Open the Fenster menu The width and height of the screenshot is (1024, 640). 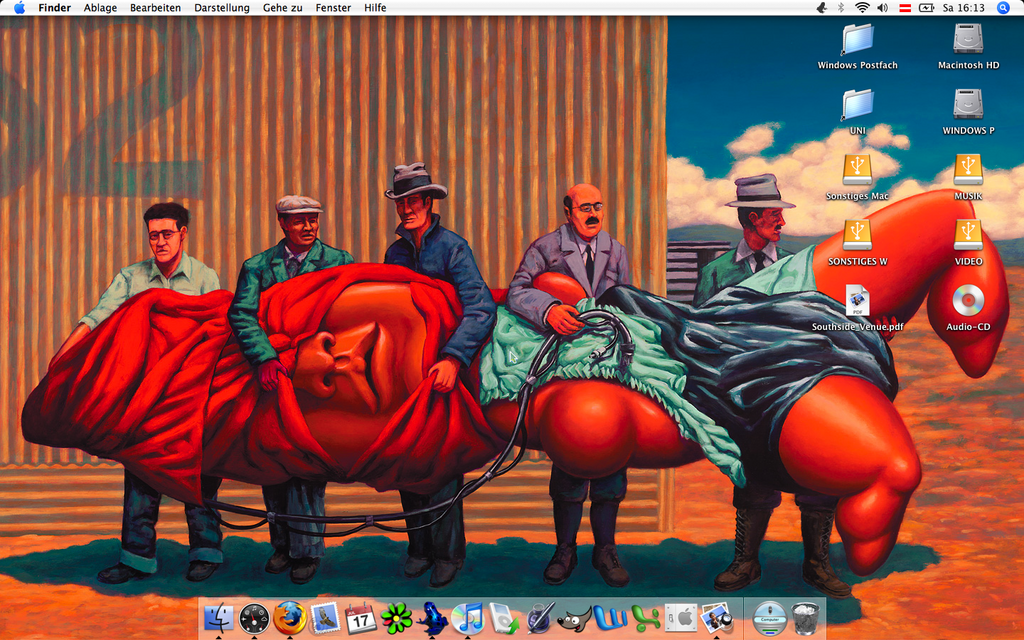[333, 8]
